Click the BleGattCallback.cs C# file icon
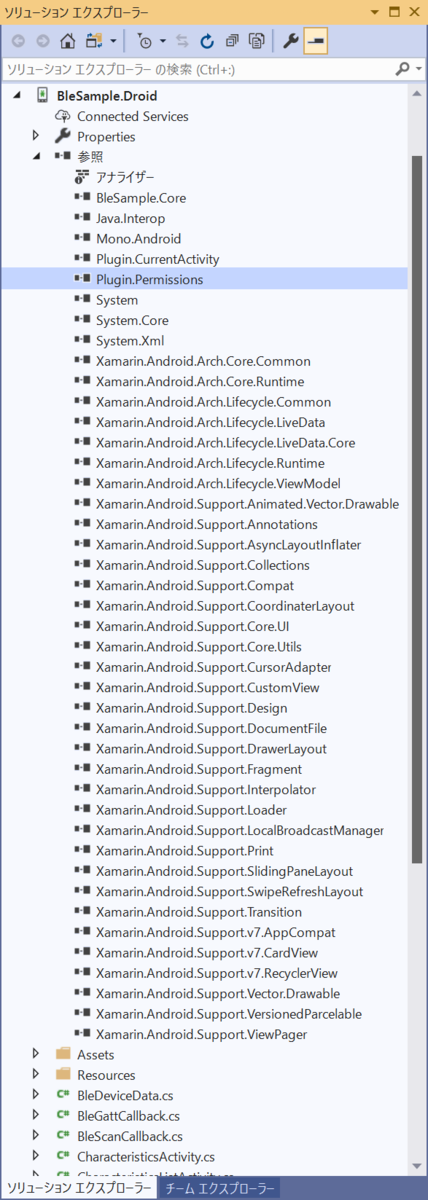 [x=63, y=1115]
